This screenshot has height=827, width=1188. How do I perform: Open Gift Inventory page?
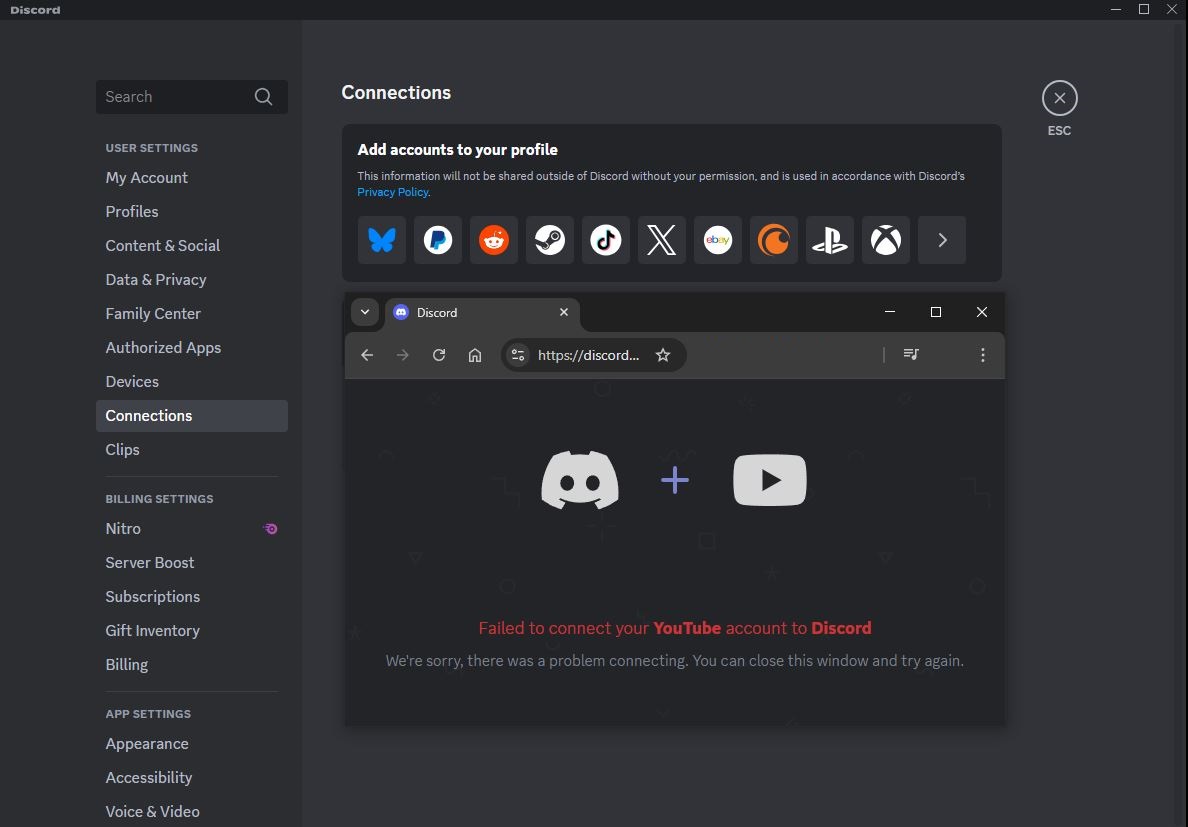click(192, 631)
